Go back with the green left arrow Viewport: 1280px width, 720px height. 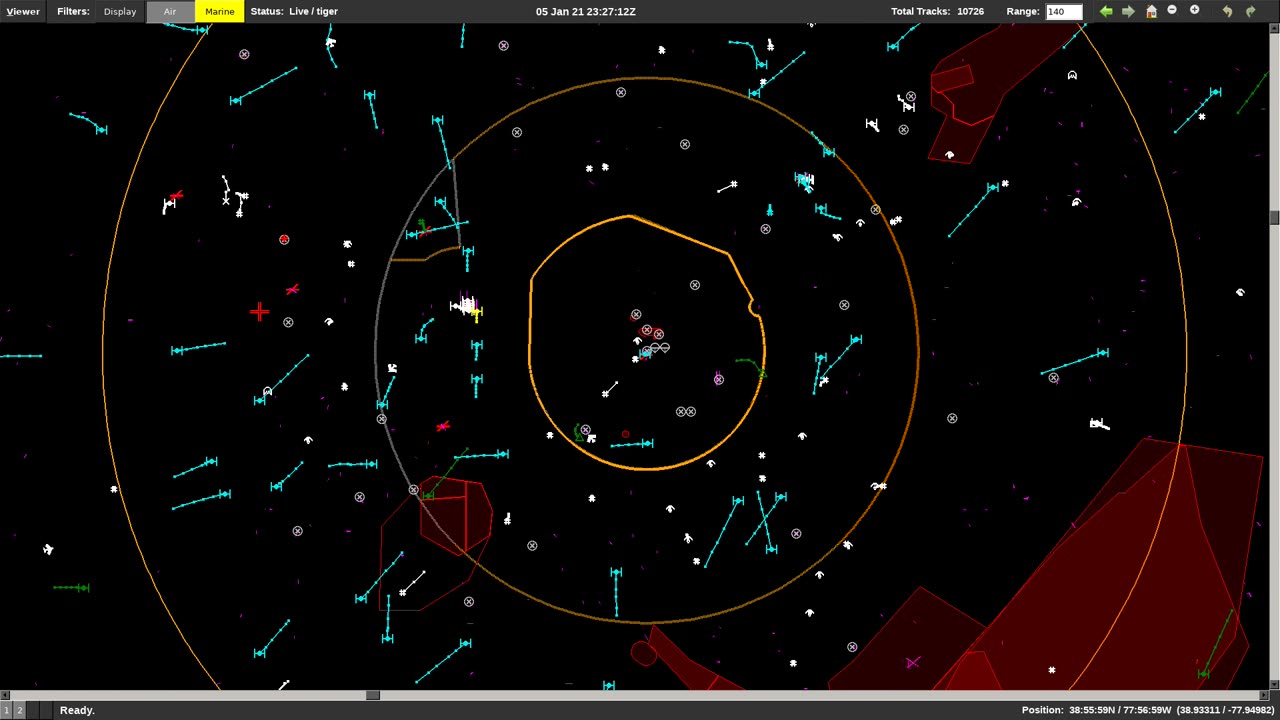tap(1106, 11)
